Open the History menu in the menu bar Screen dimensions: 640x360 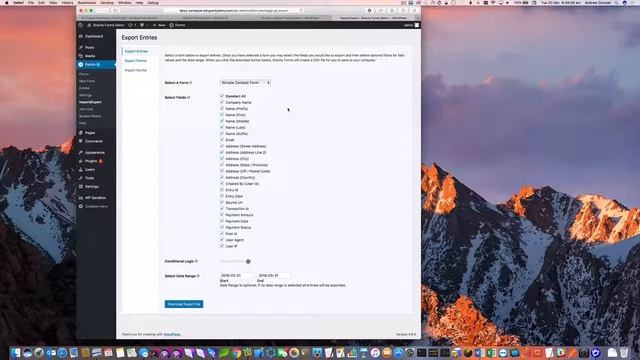tap(67, 2)
